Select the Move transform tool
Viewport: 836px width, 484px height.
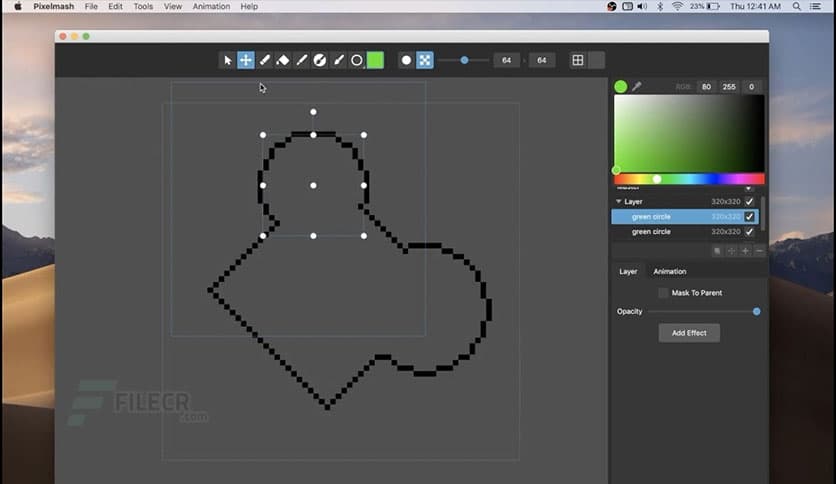click(246, 60)
